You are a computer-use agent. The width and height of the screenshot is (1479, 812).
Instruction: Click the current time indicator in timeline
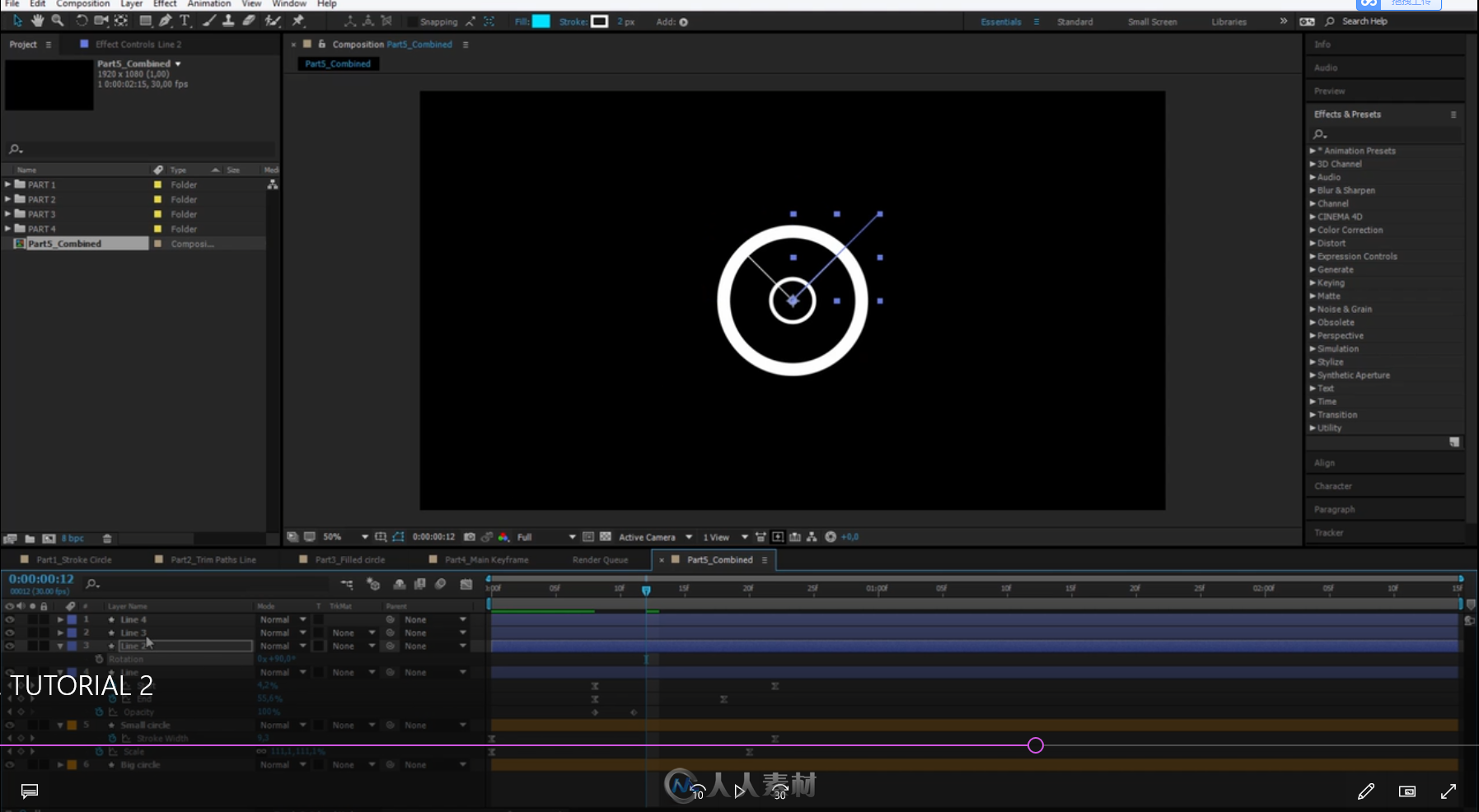coord(646,590)
